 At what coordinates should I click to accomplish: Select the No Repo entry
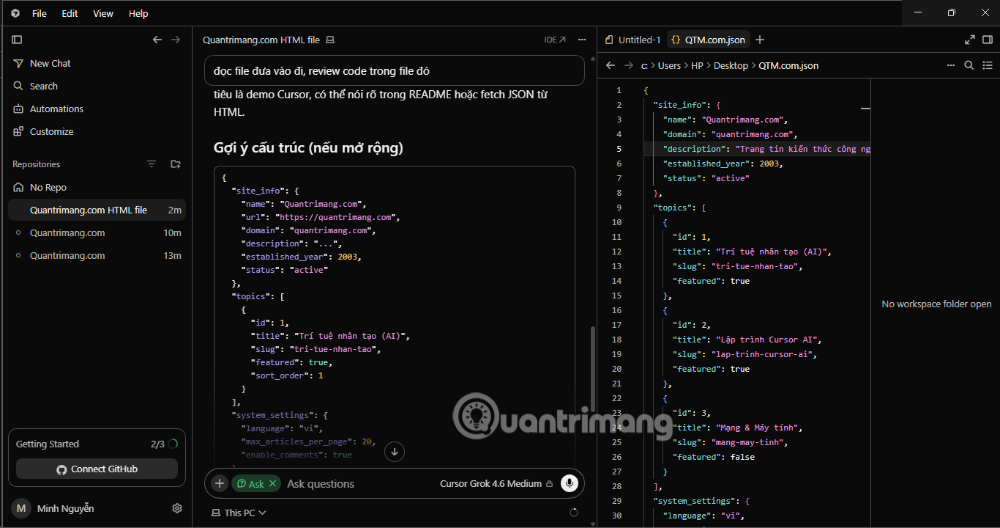coord(97,187)
